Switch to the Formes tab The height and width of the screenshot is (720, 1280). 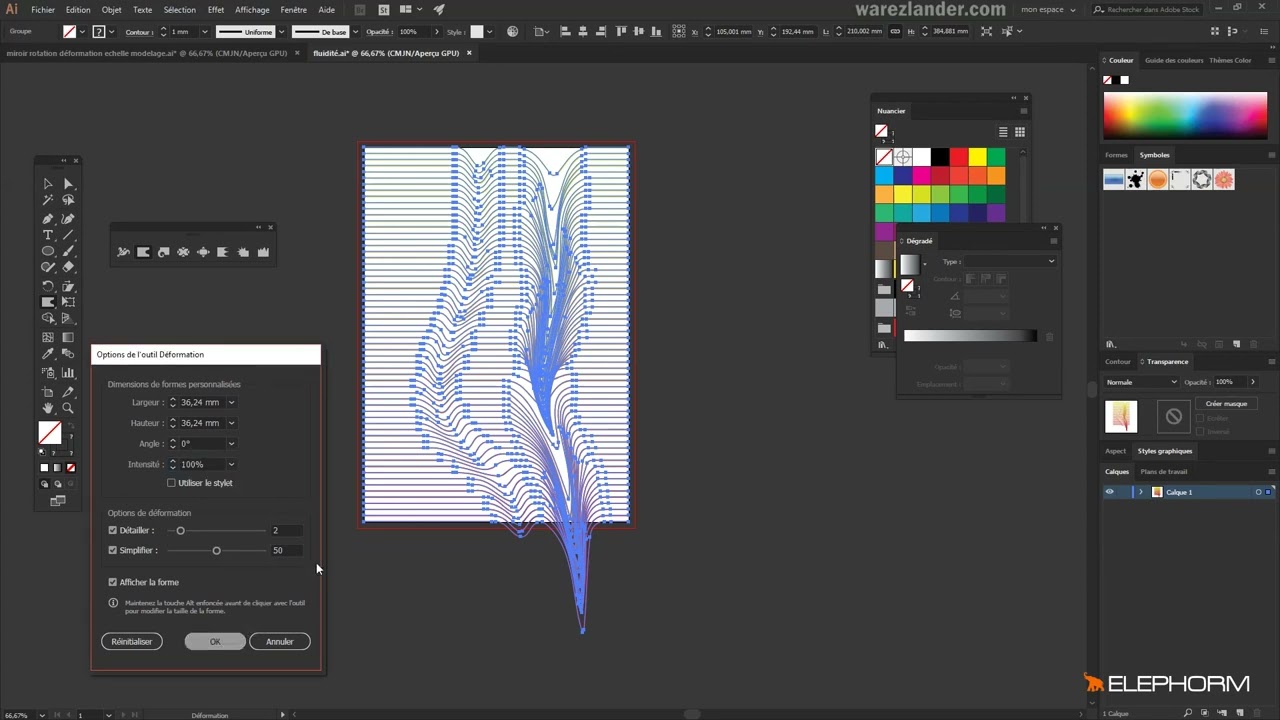click(1116, 155)
